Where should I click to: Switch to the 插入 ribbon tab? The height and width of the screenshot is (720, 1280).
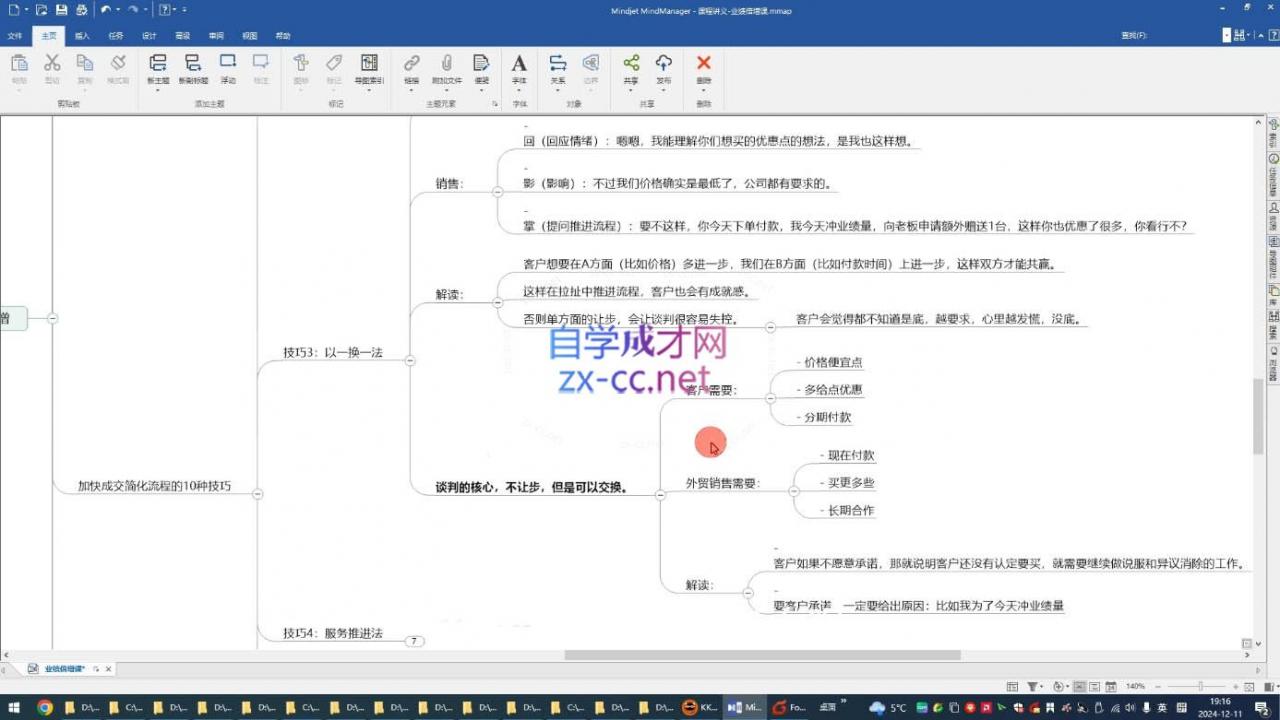(x=82, y=36)
